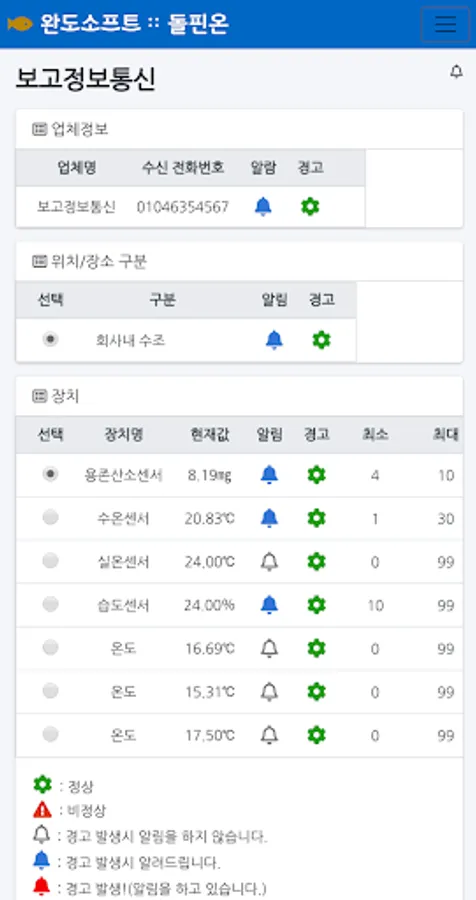Click the phone number 01046354567
Image resolution: width=476 pixels, height=900 pixels.
tap(183, 207)
